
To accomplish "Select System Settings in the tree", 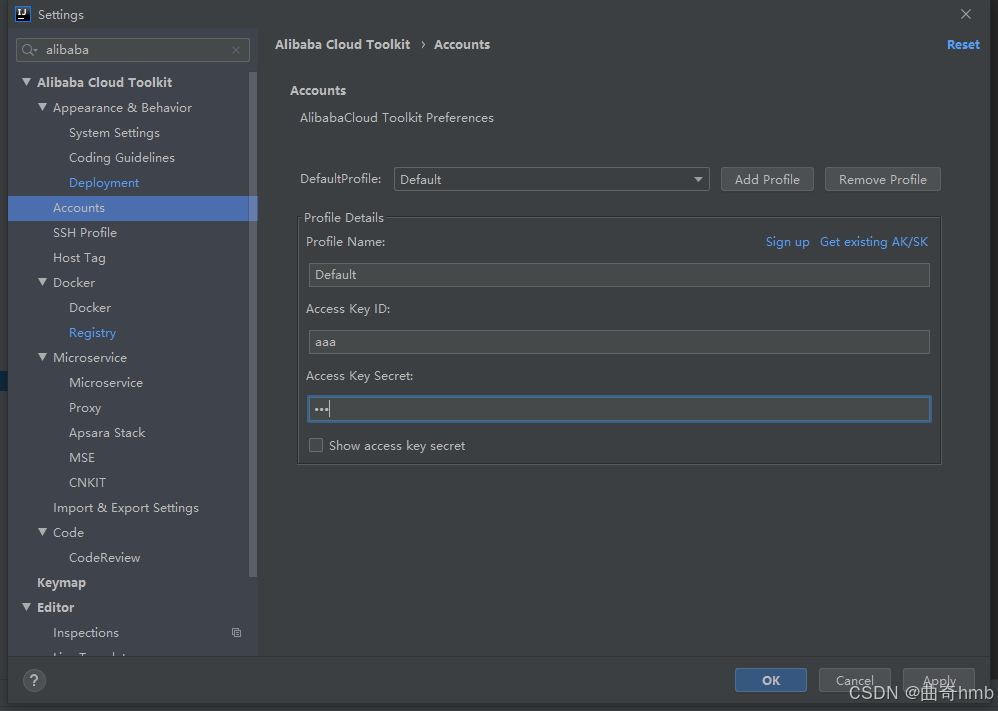I will point(115,133).
